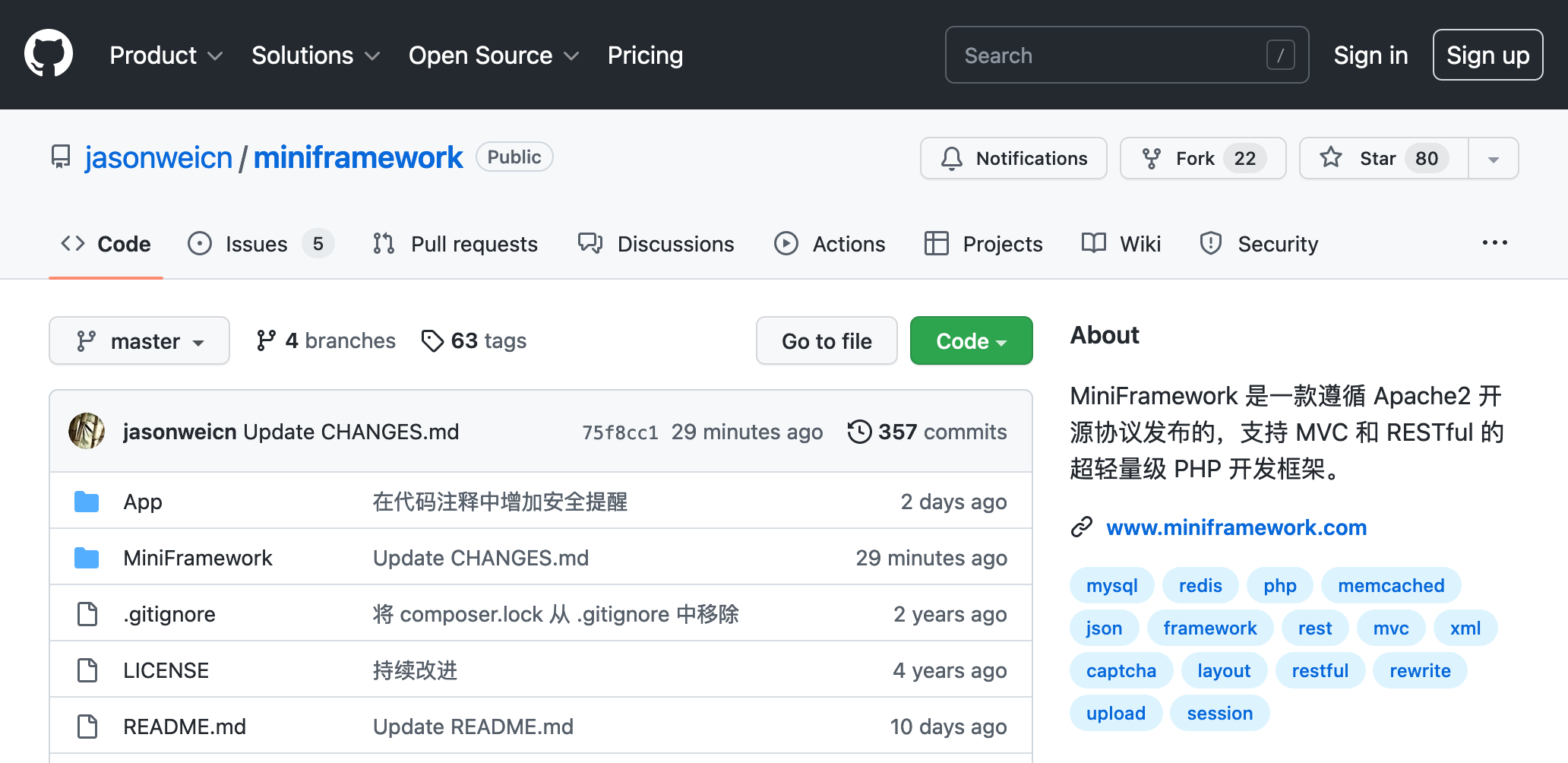The image size is (1568, 763).
Task: Open the Update CHANGES.md latest commit message
Action: [x=351, y=432]
